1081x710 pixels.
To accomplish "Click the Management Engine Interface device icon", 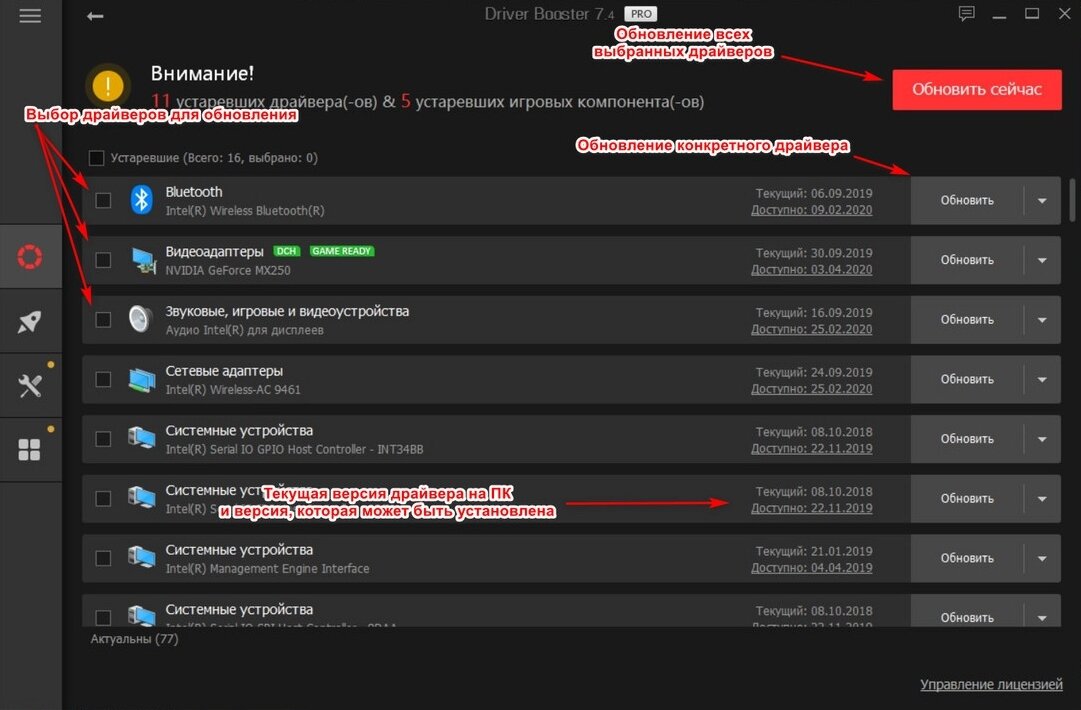I will pos(142,558).
